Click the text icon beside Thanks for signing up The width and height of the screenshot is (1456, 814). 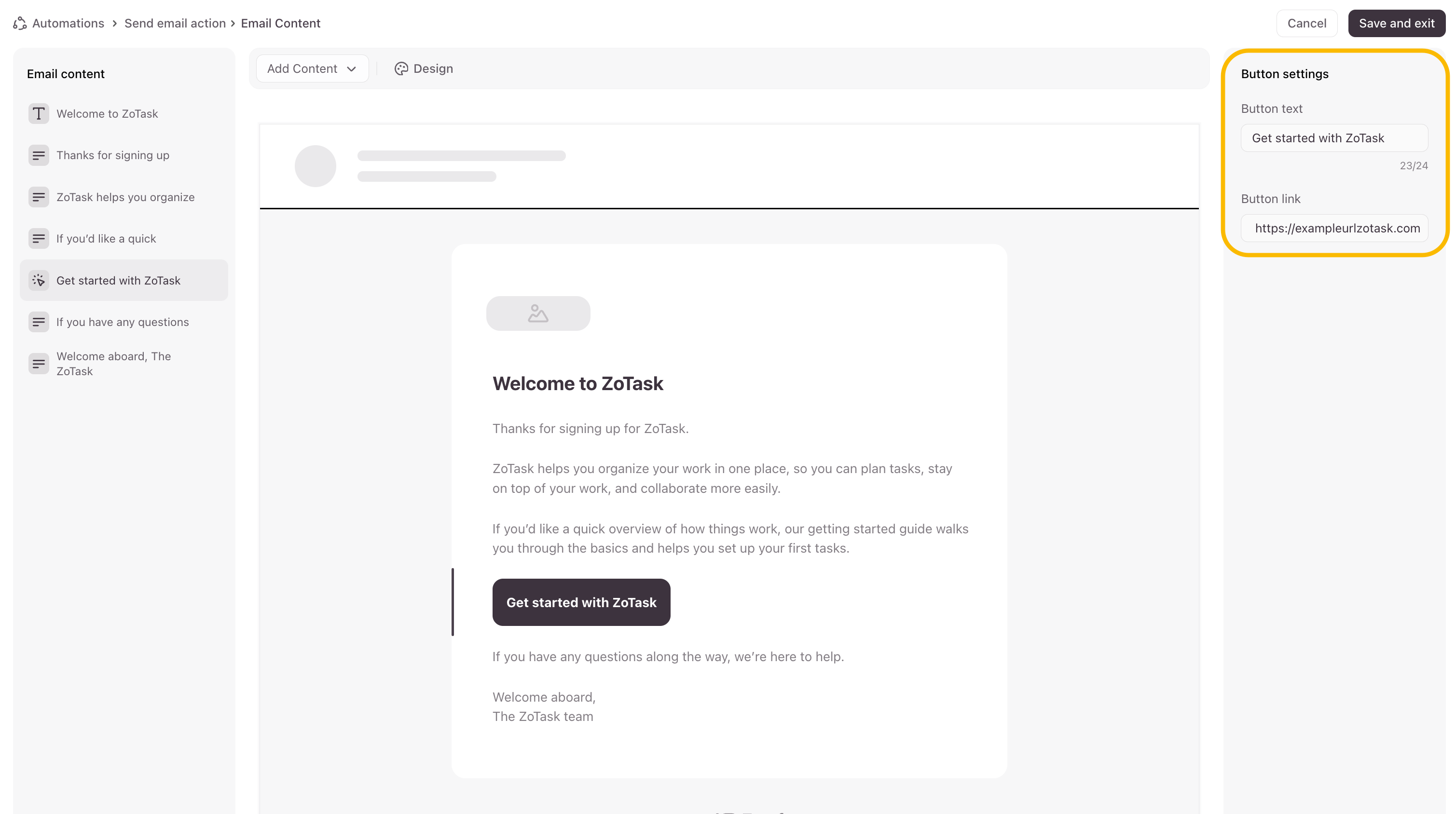click(x=39, y=155)
